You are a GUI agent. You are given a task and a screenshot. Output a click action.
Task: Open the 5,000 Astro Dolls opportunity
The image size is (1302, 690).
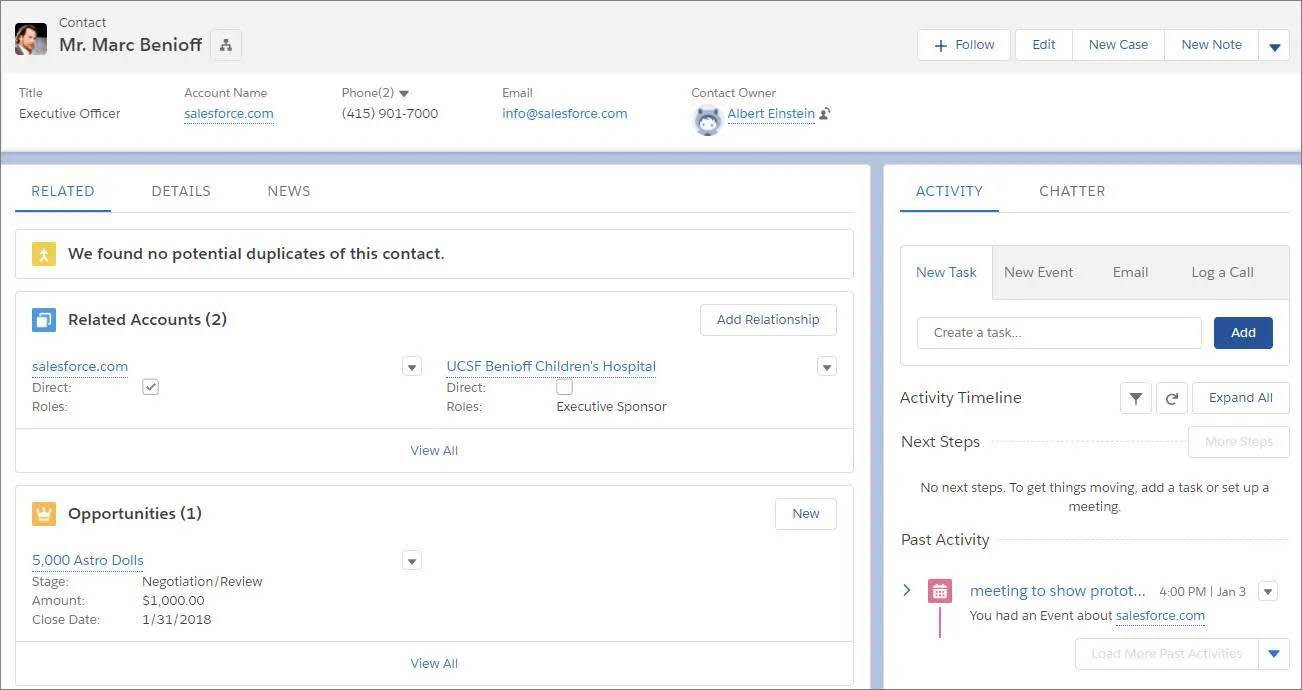point(88,561)
